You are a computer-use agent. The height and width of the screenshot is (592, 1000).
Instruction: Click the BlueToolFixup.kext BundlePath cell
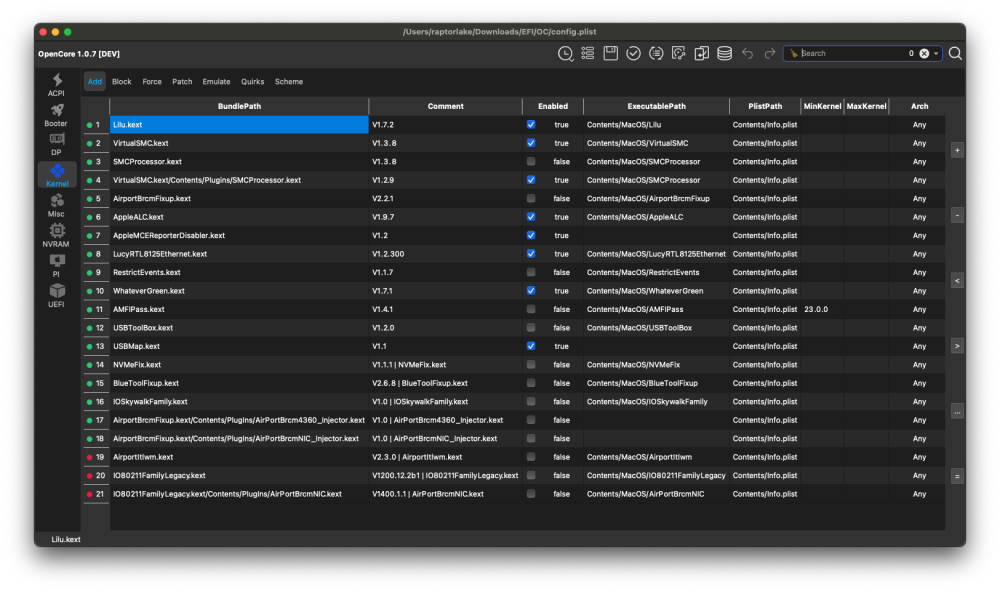pos(239,383)
